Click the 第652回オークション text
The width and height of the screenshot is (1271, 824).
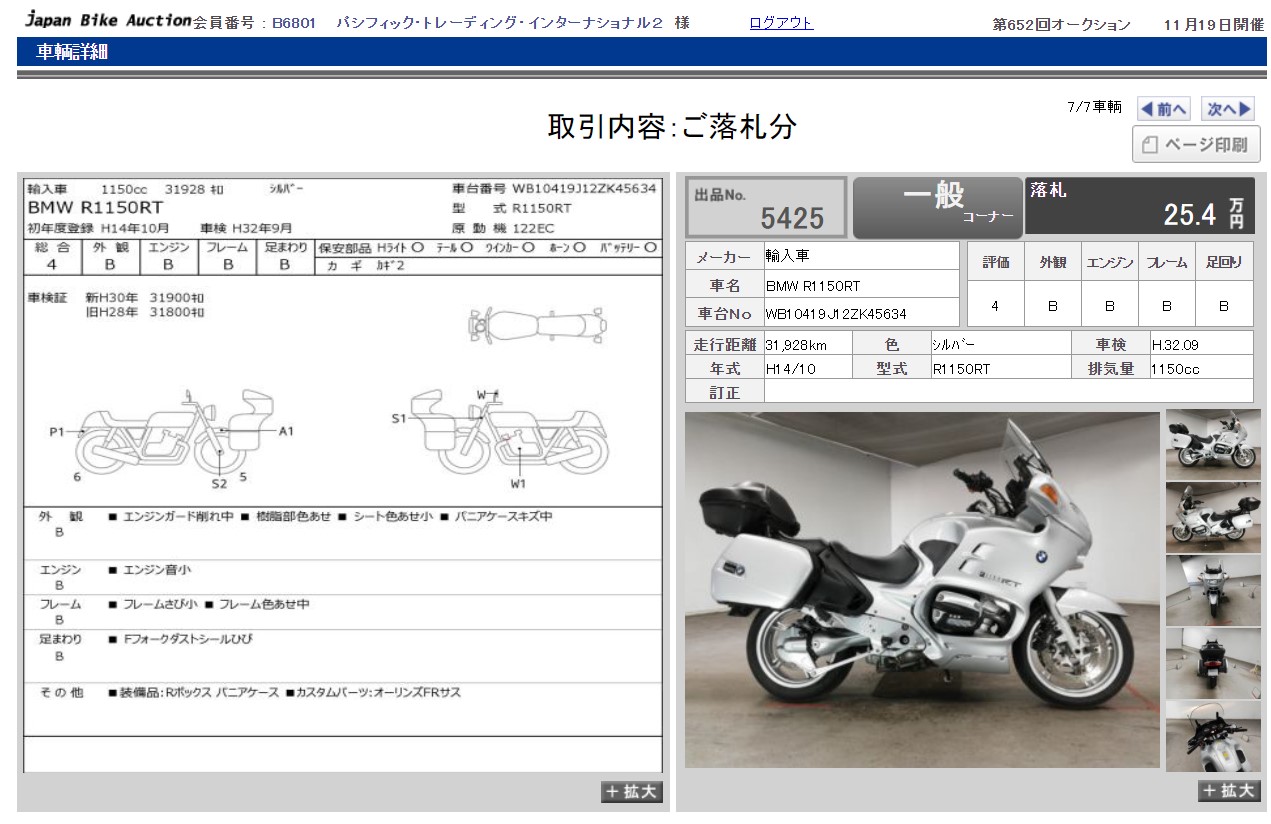[1061, 24]
